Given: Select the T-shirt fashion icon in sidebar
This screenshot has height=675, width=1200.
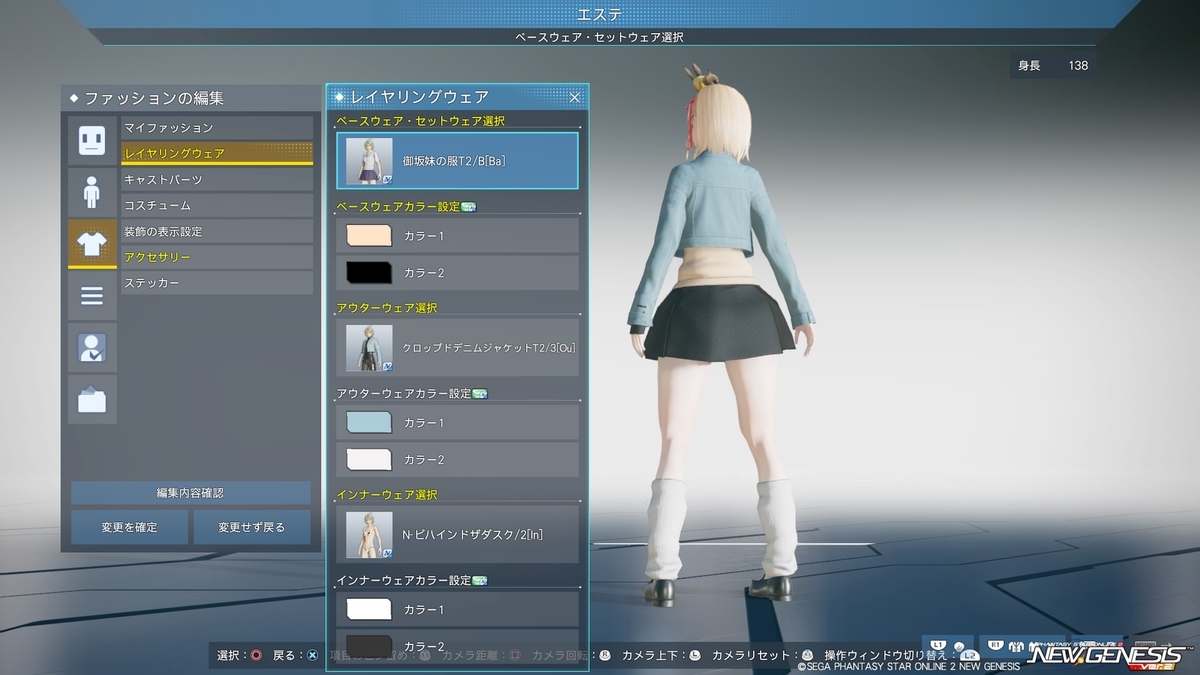Looking at the screenshot, I should click(x=92, y=244).
